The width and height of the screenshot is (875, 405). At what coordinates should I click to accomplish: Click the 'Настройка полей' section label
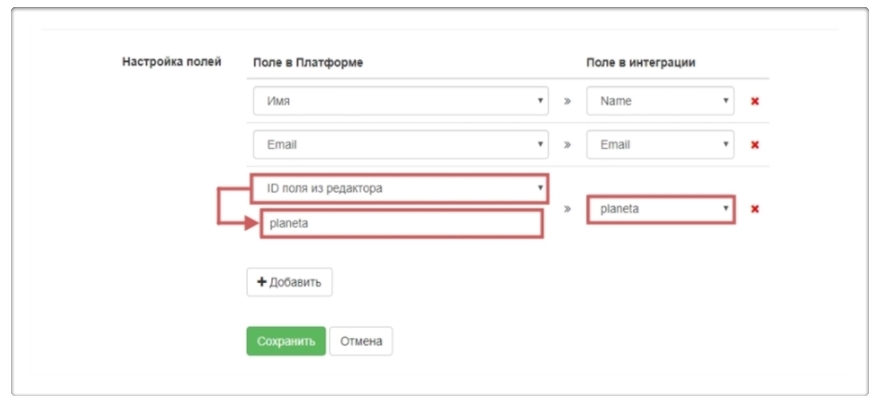[x=171, y=62]
